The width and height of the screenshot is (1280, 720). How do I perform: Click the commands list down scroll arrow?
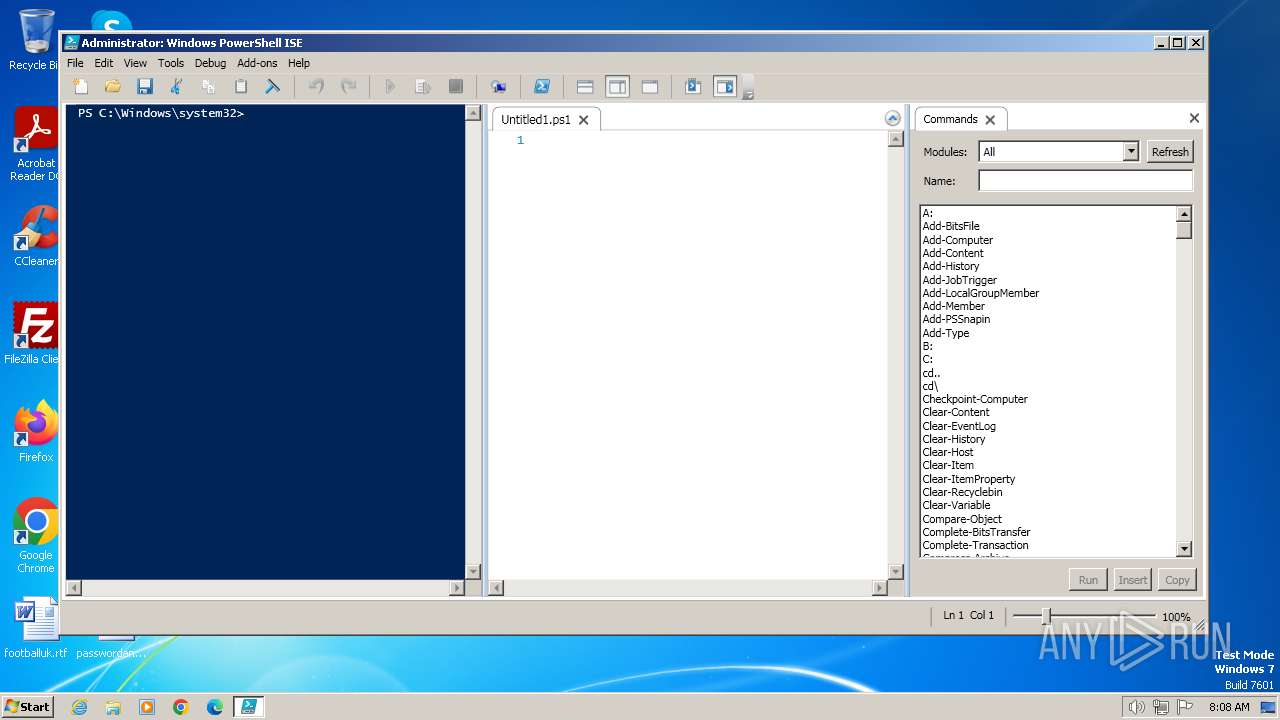coord(1184,549)
